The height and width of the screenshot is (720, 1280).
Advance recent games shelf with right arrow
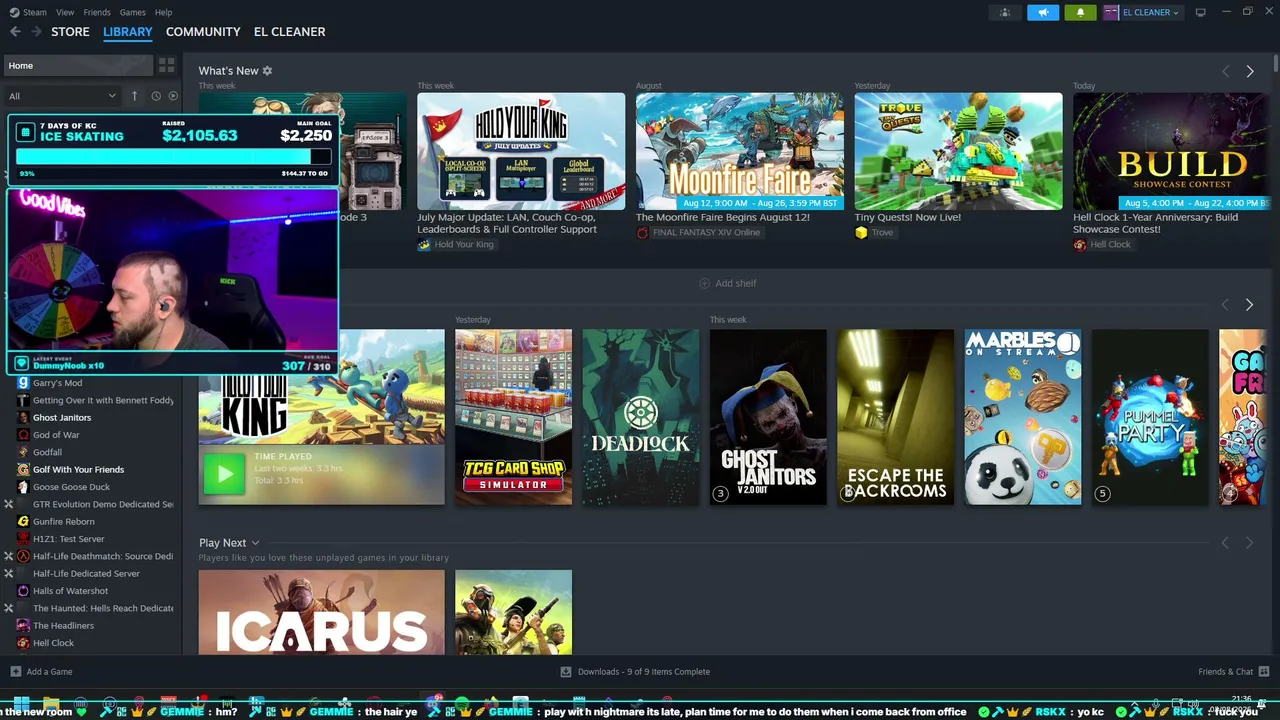(x=1249, y=304)
